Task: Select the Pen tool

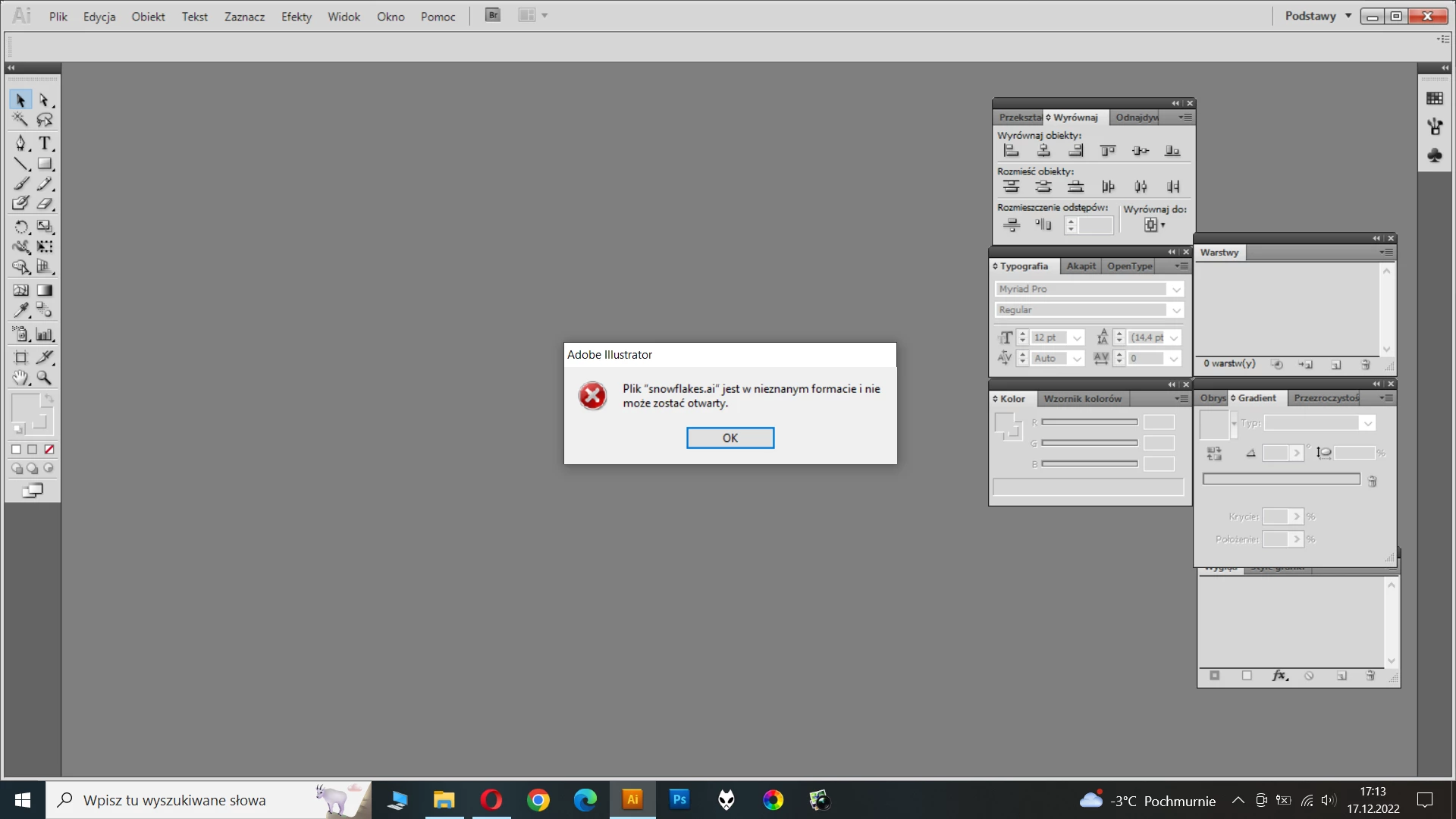Action: (x=20, y=143)
